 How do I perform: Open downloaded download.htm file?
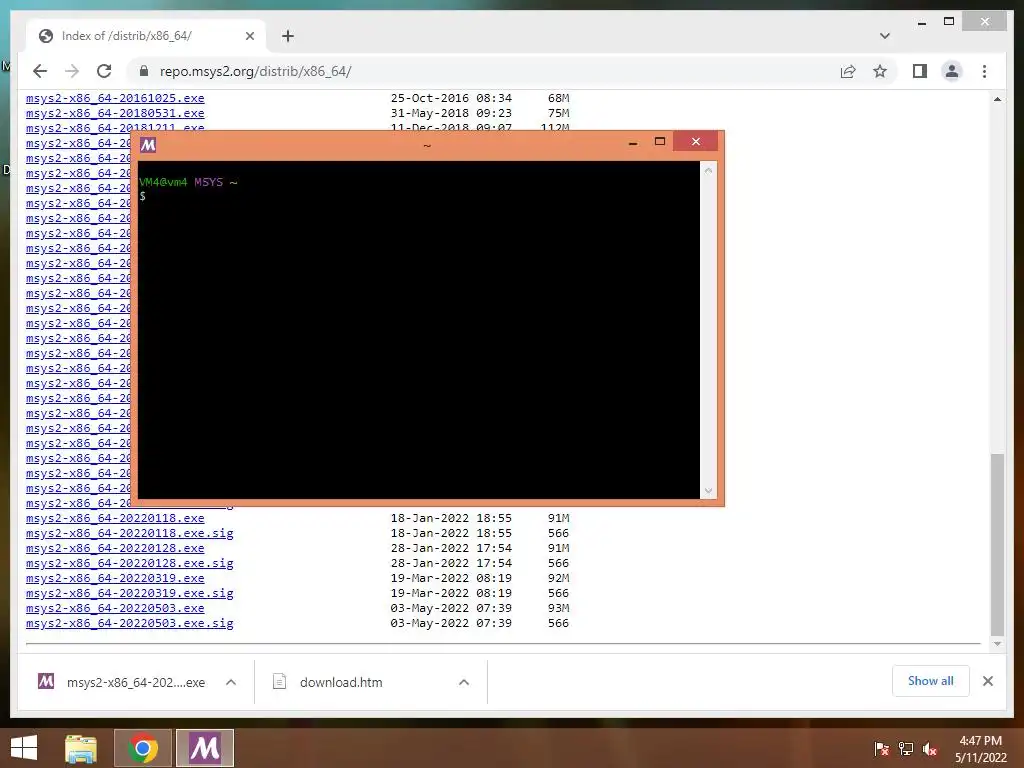coord(328,682)
